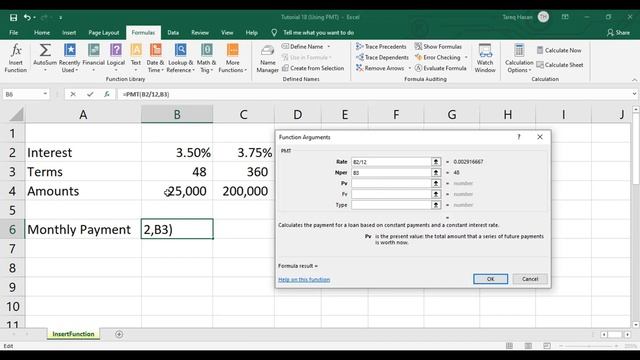Viewport: 640px width, 360px height.
Task: Confirm formula entry with the checkmark
Action: (90, 94)
